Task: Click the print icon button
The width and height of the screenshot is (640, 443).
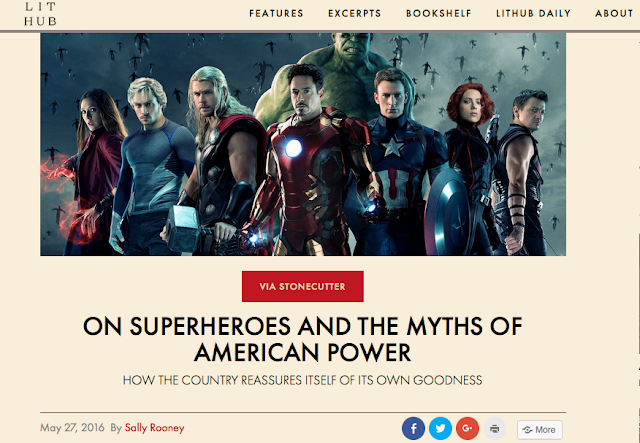Action: [x=494, y=429]
